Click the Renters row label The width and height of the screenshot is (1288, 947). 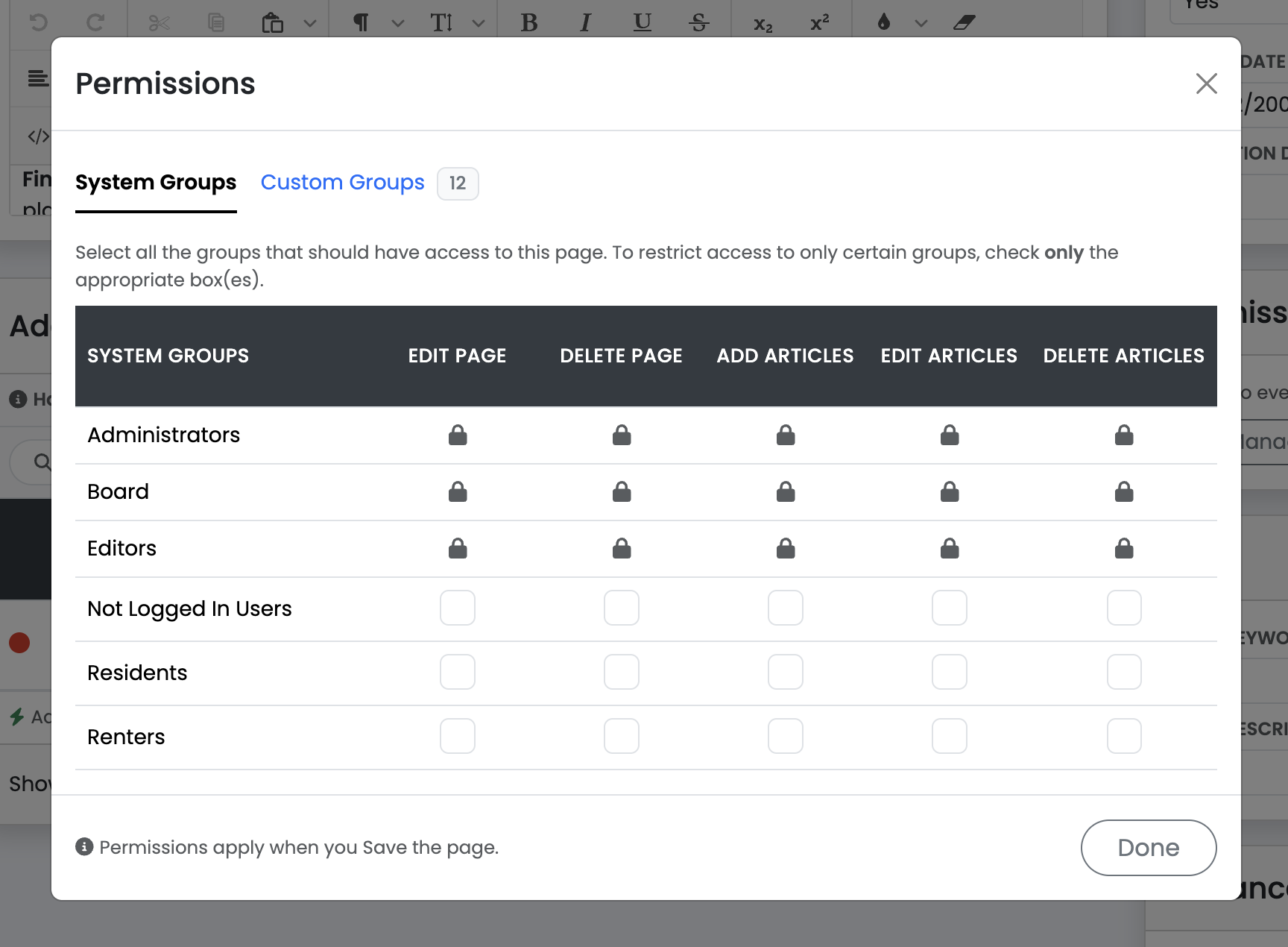coord(126,737)
